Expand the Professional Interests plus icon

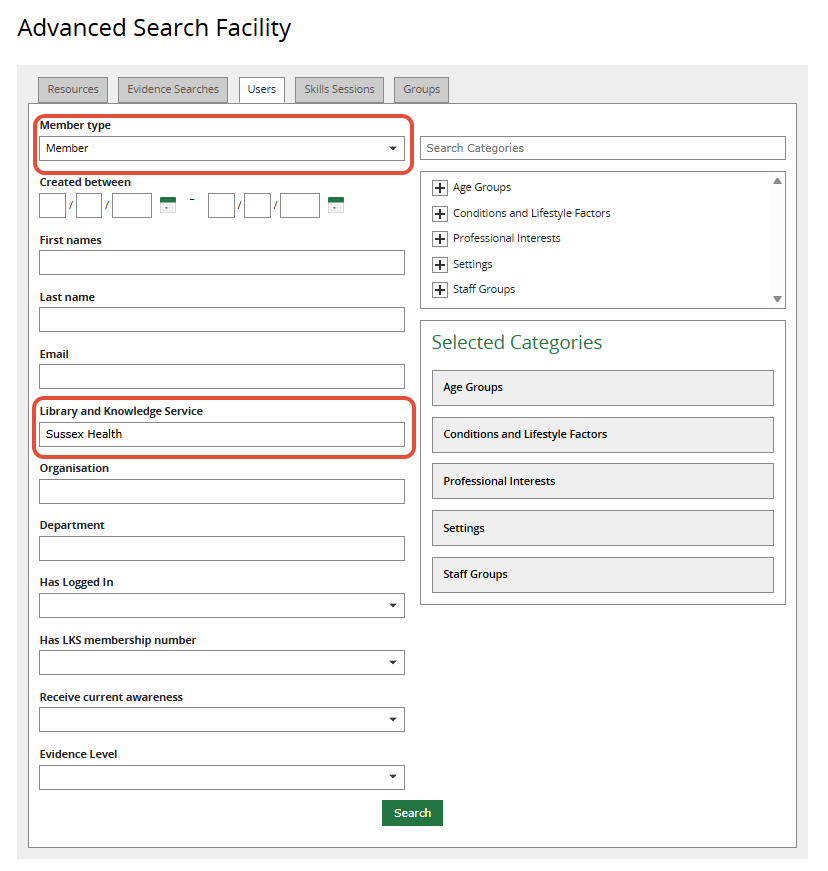(x=440, y=239)
